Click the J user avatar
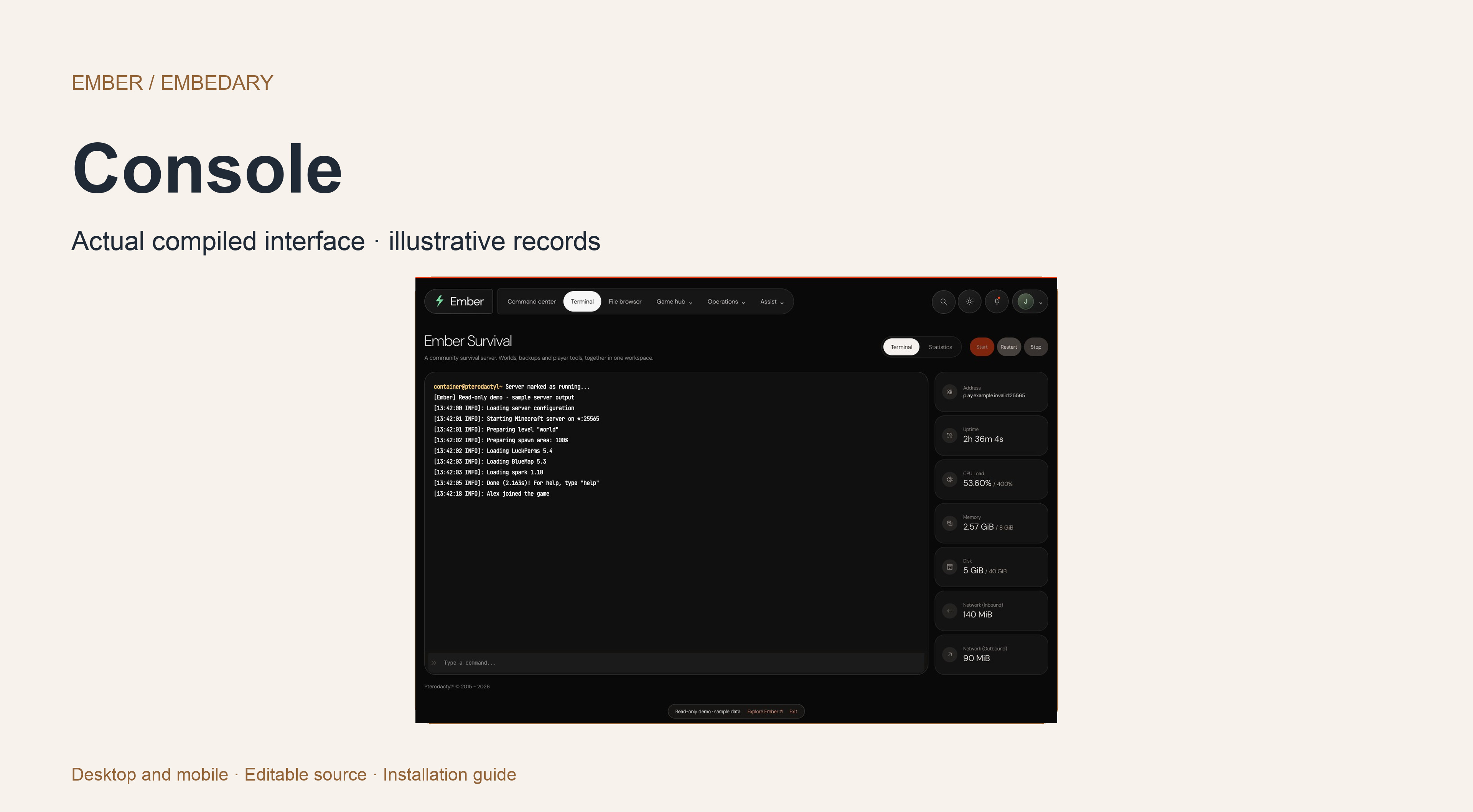Screen dimensions: 1473x812 [x=1025, y=301]
